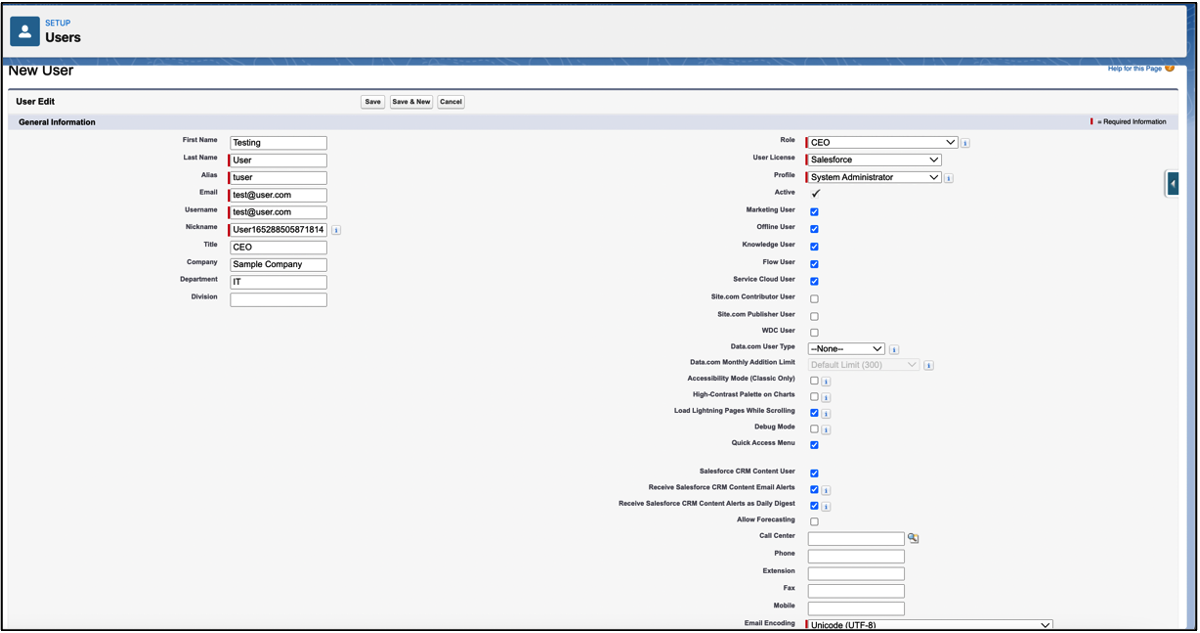Click the Fax input field
Viewport: 1200px width, 633px height.
pos(856,591)
